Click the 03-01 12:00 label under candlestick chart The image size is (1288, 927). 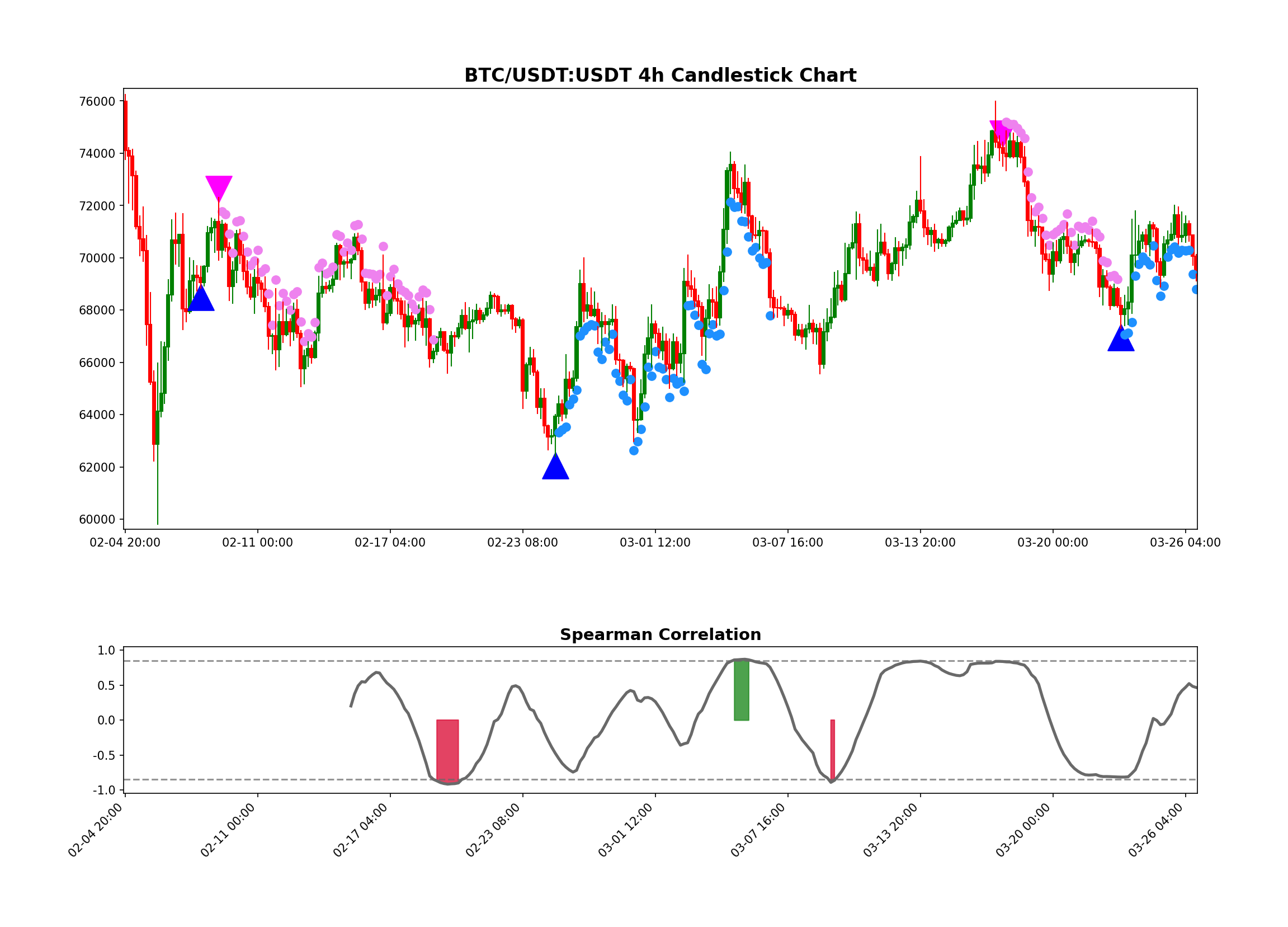(655, 543)
